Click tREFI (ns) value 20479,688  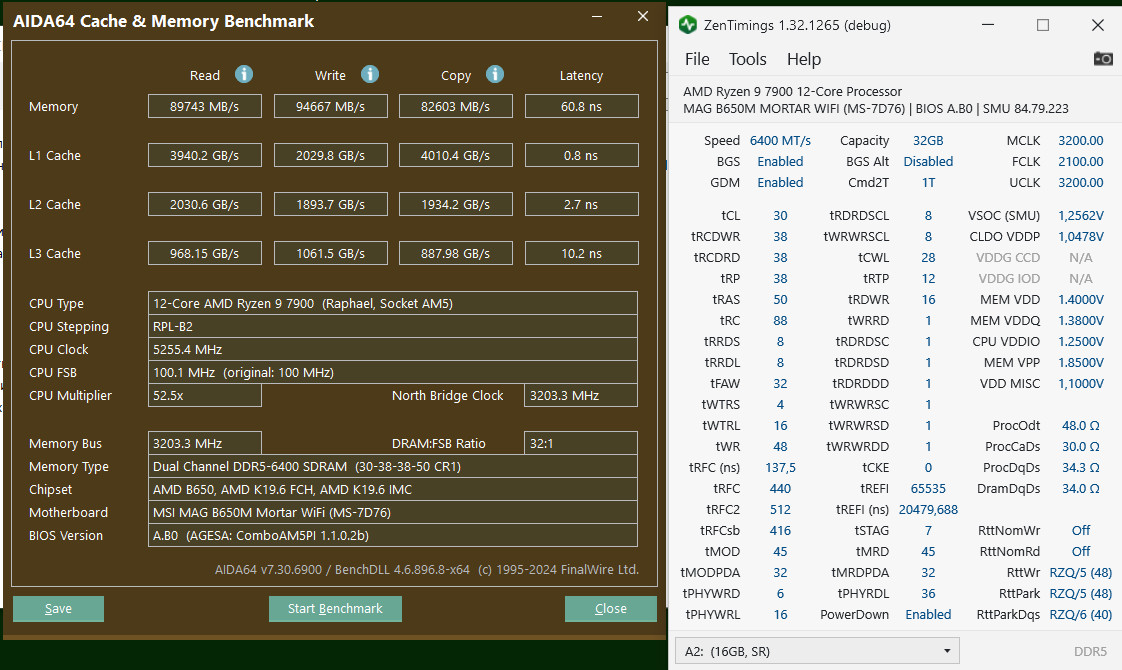pos(928,510)
